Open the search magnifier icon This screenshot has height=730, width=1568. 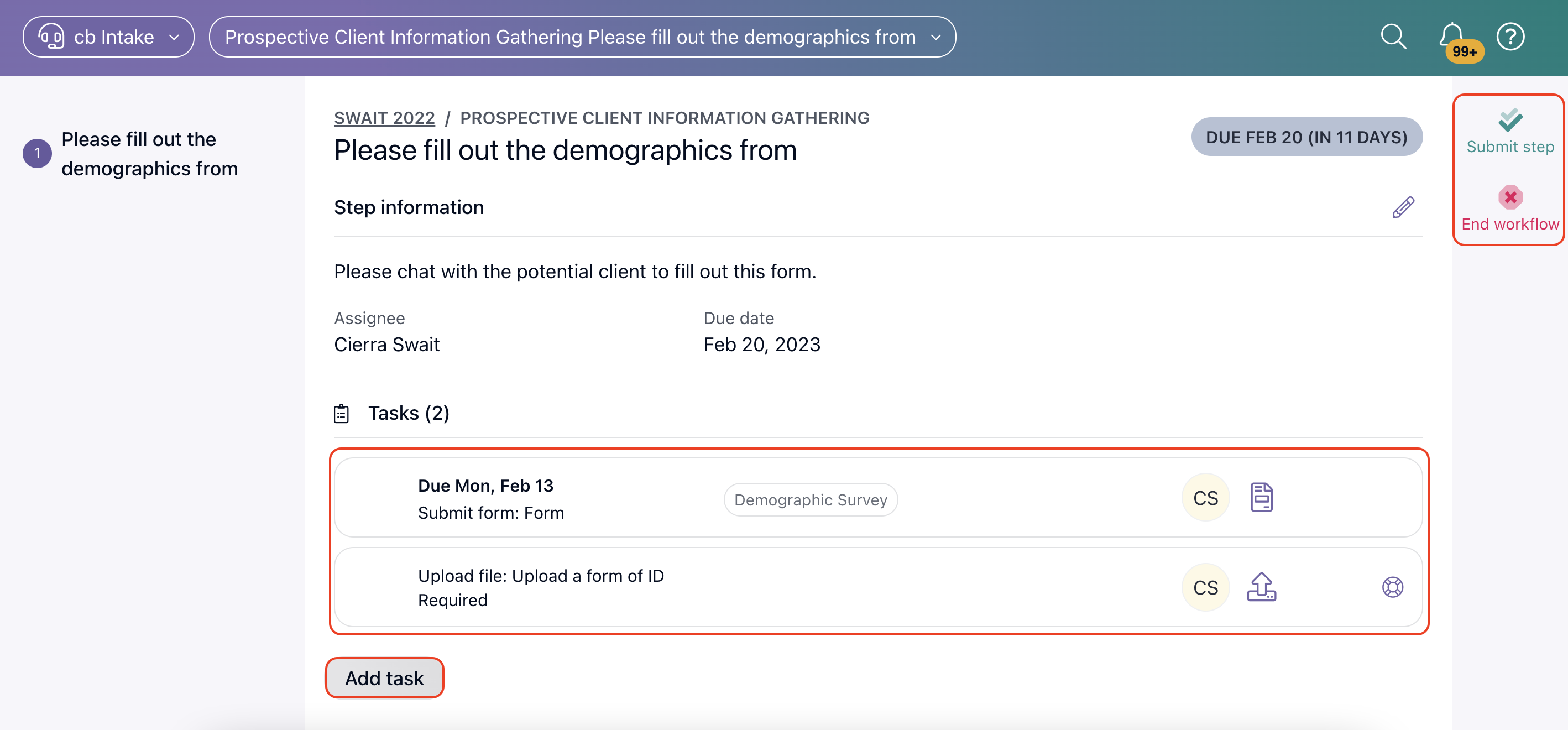1393,36
